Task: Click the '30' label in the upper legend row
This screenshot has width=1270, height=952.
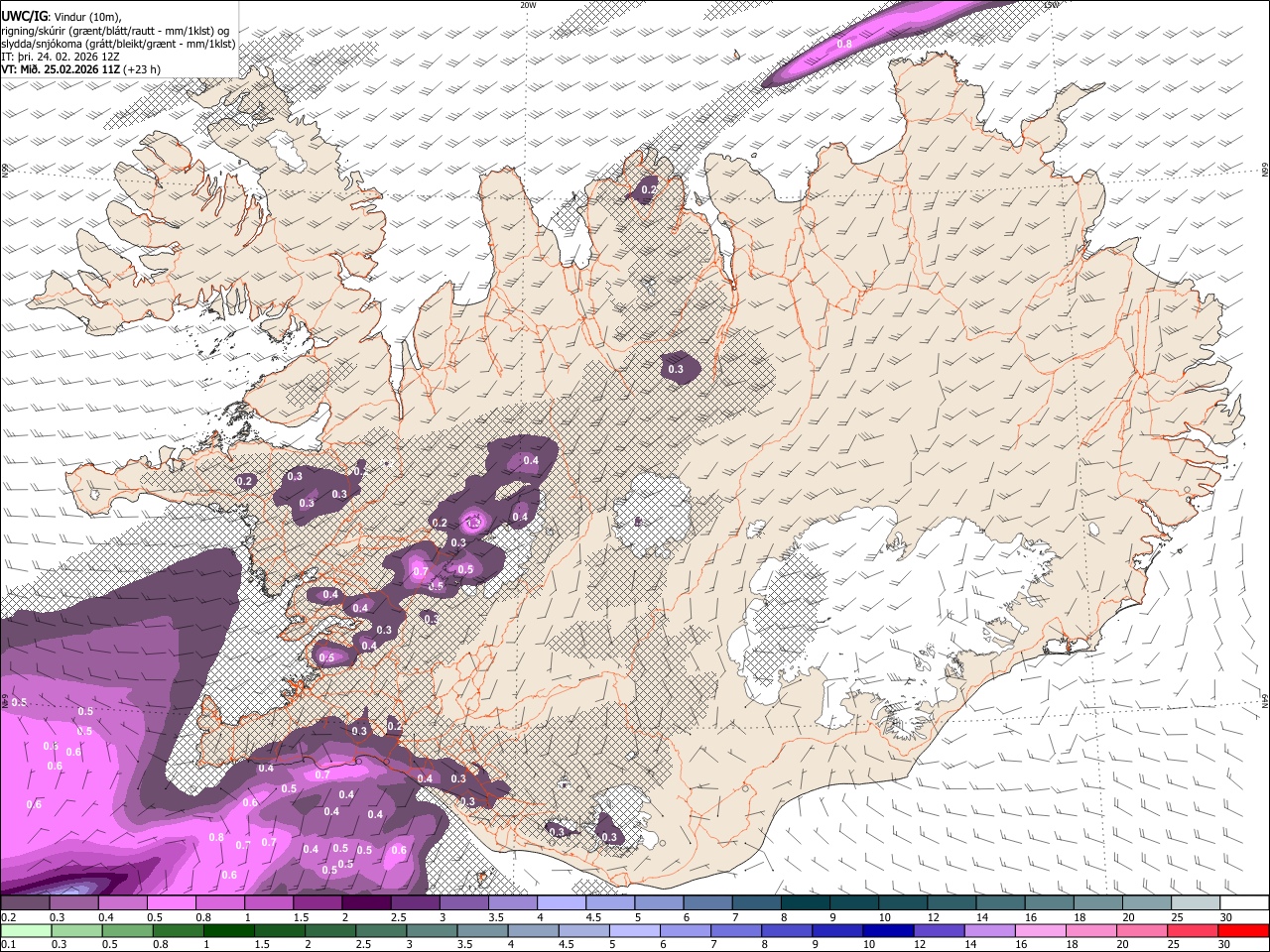Action: click(1226, 917)
